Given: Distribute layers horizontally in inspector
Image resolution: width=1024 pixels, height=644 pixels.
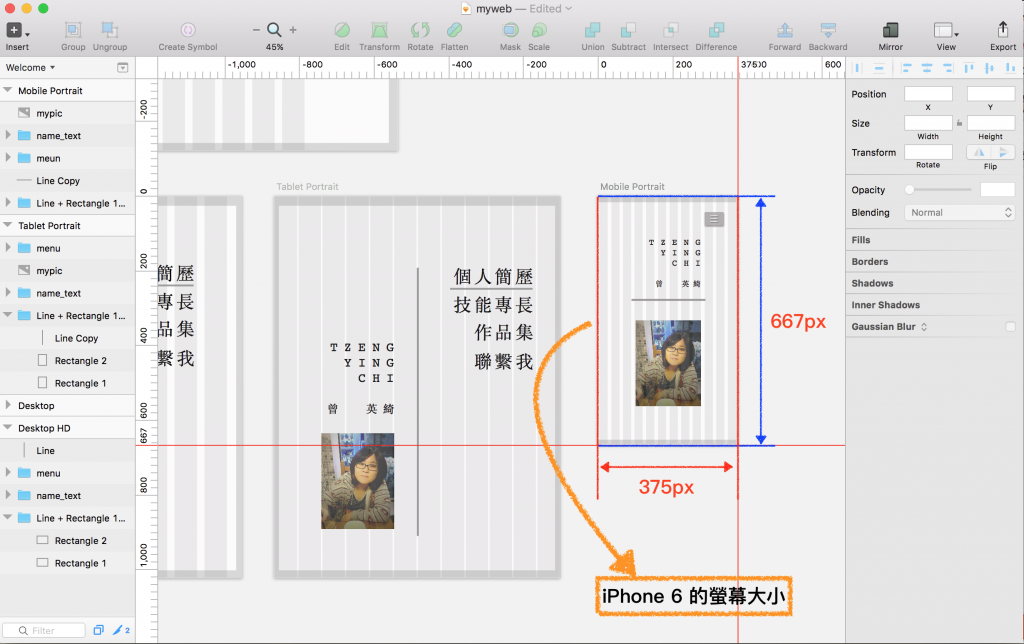Looking at the screenshot, I should pyautogui.click(x=858, y=68).
